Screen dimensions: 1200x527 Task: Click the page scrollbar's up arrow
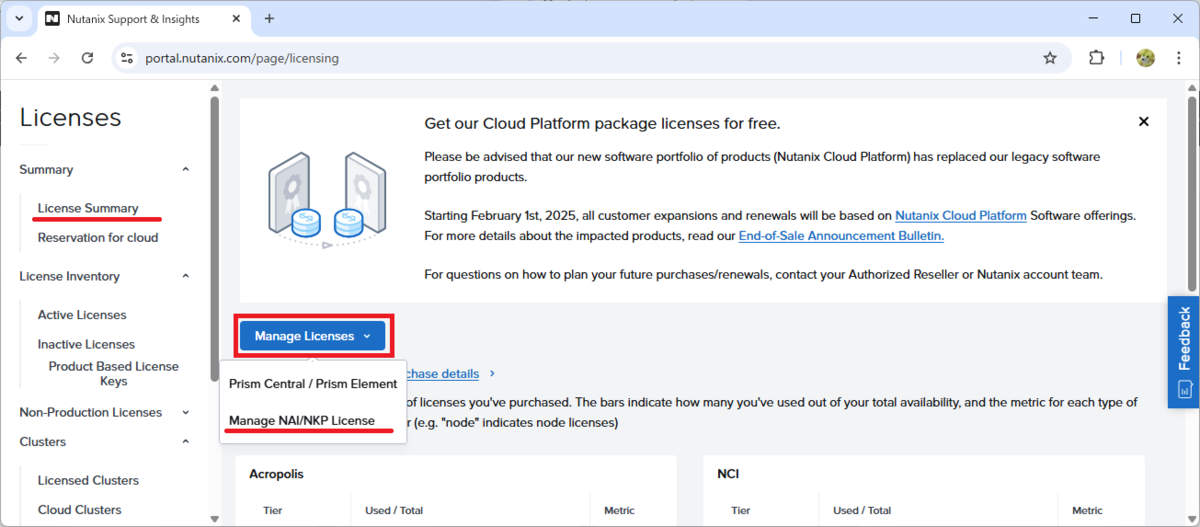tap(1191, 88)
